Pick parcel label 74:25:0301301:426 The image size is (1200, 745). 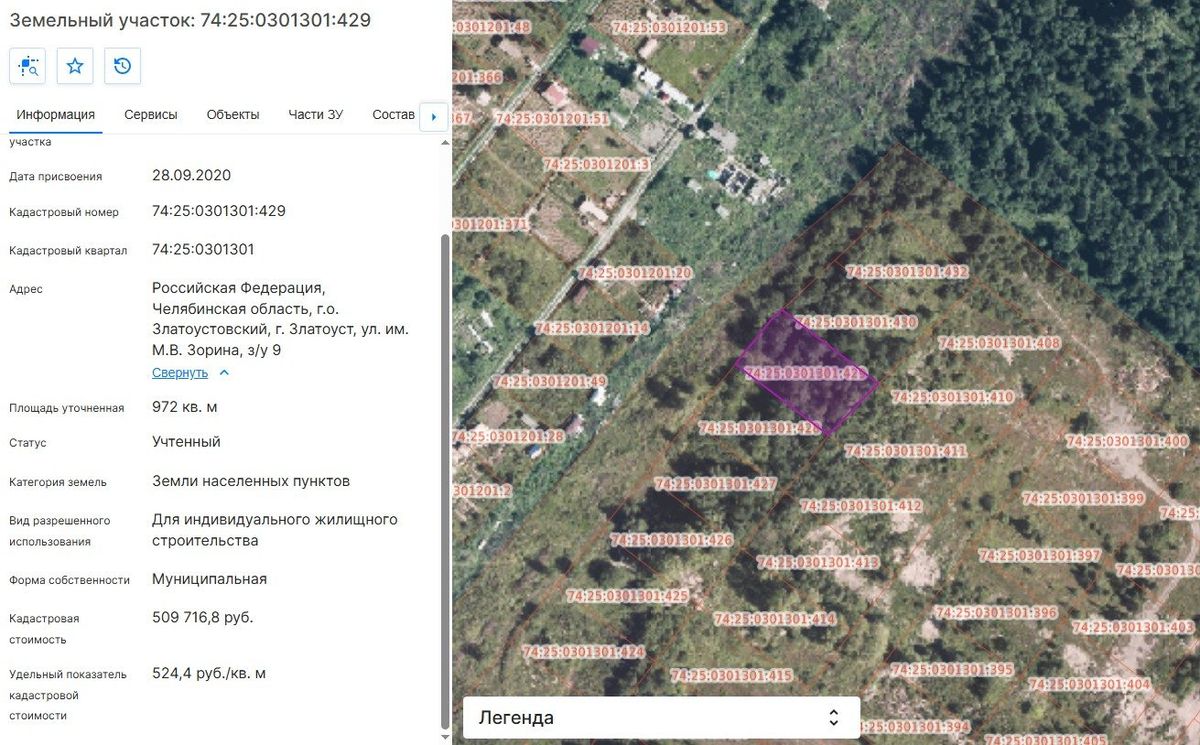click(672, 540)
